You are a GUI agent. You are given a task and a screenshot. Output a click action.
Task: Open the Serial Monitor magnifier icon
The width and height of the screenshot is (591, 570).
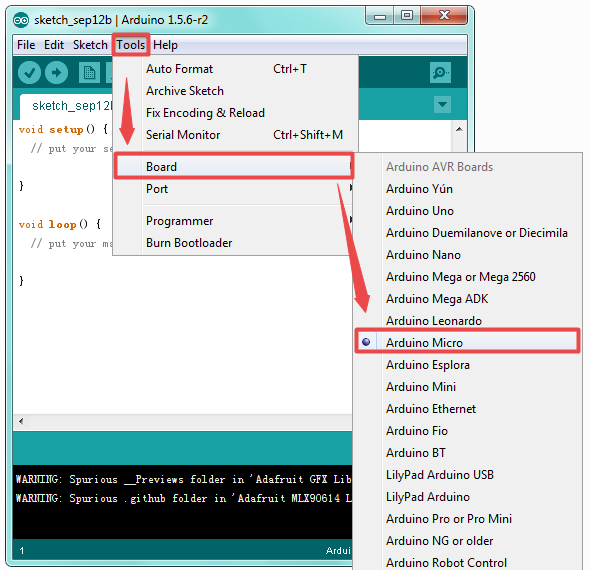(x=440, y=72)
